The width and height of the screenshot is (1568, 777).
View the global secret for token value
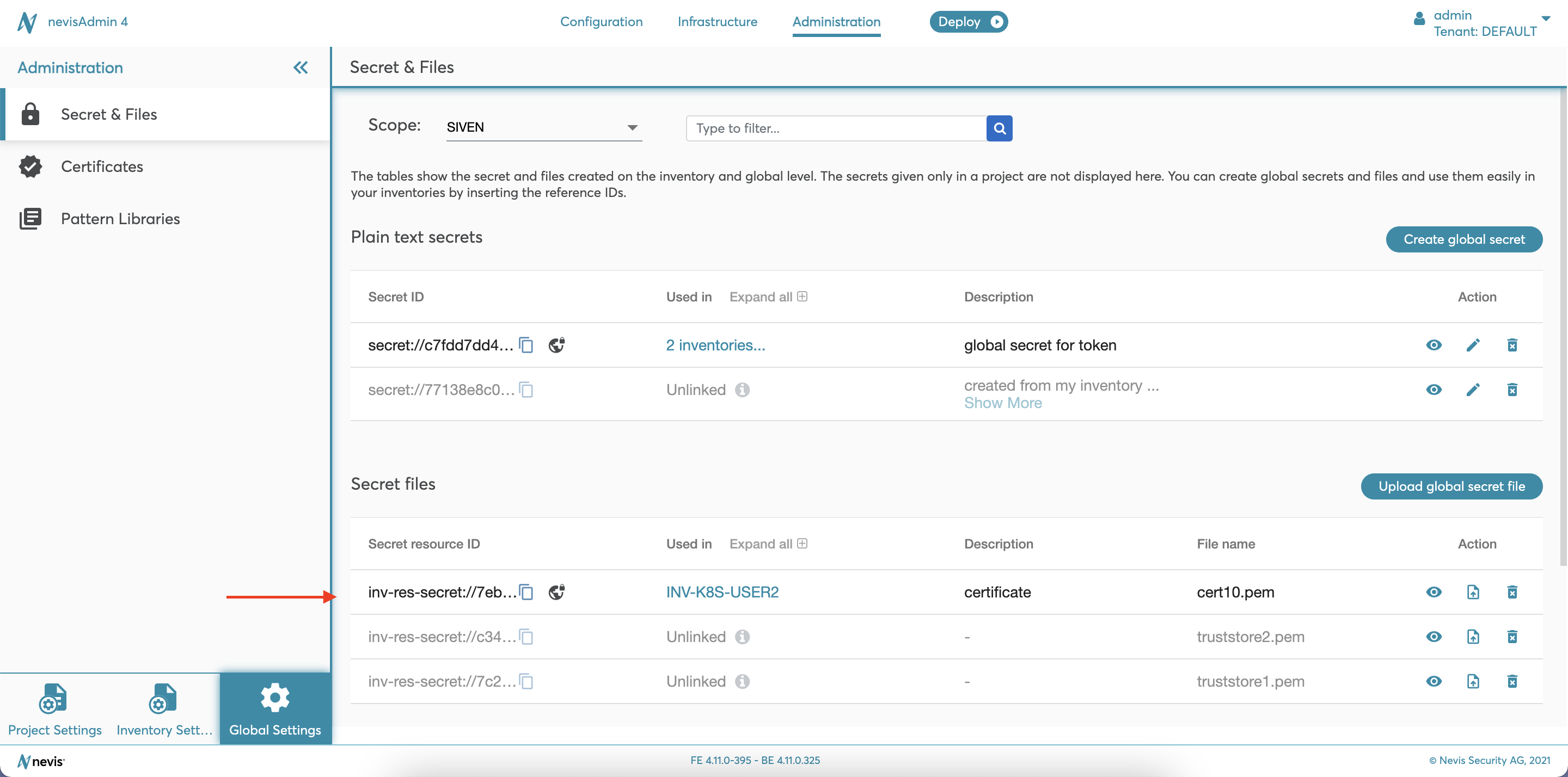pyautogui.click(x=1434, y=345)
